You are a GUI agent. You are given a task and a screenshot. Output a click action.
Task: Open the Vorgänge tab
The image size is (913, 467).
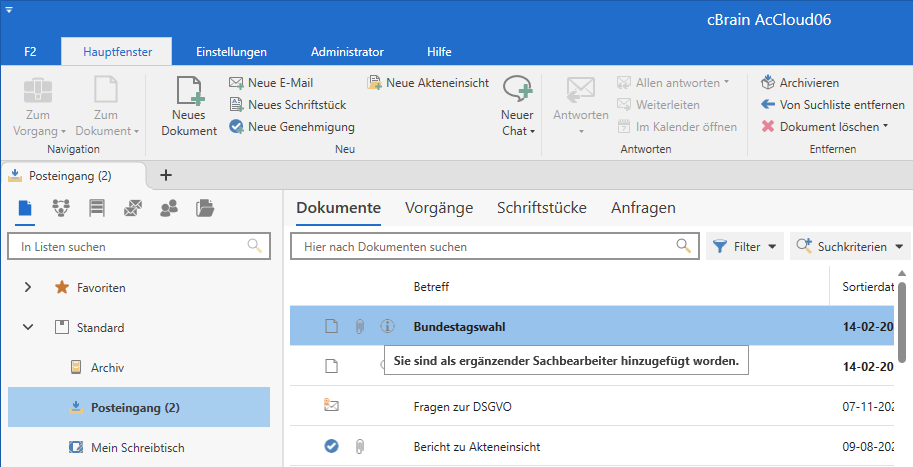point(439,208)
